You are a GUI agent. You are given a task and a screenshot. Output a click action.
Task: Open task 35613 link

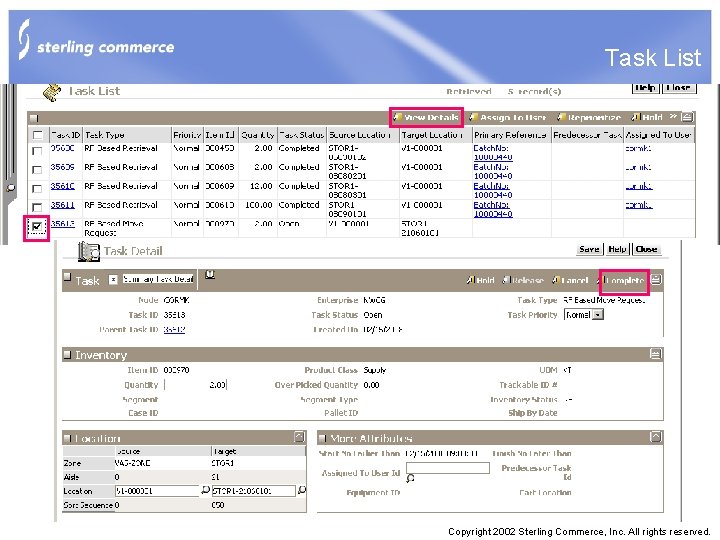(x=62, y=224)
